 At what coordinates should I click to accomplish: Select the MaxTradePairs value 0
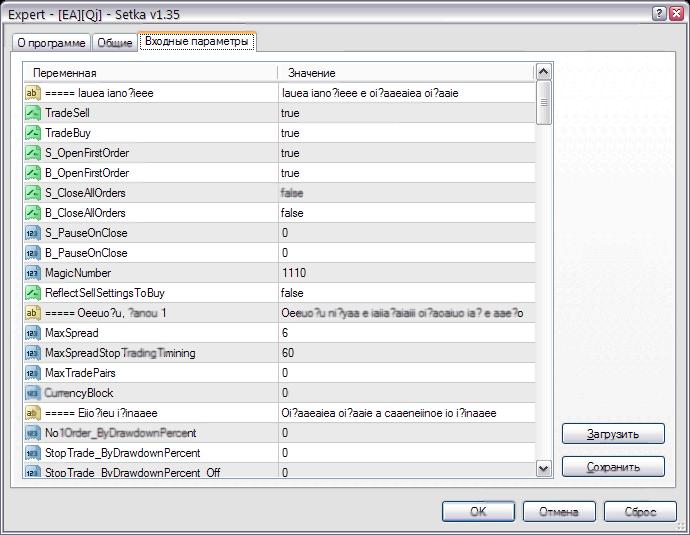(285, 373)
